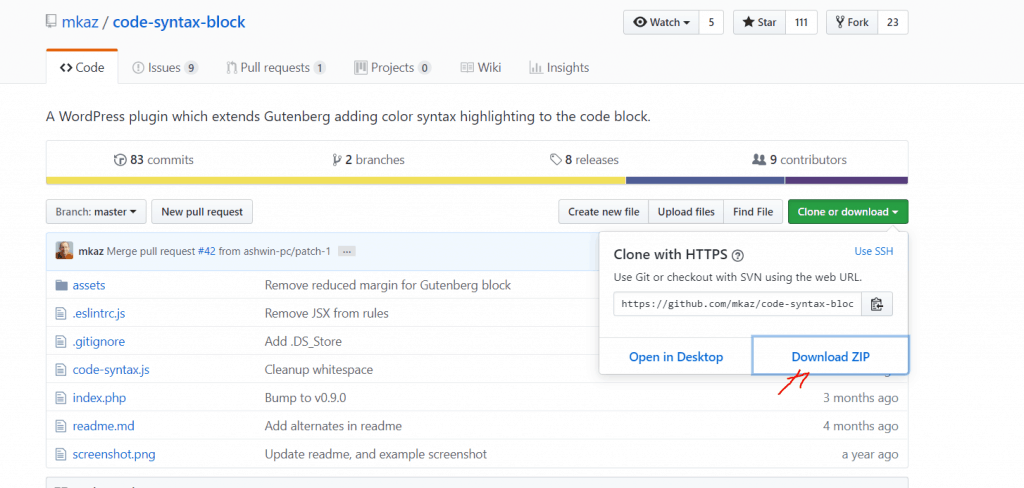Image resolution: width=1024 pixels, height=488 pixels.
Task: Switch to the Issues tab
Action: pyautogui.click(x=165, y=67)
